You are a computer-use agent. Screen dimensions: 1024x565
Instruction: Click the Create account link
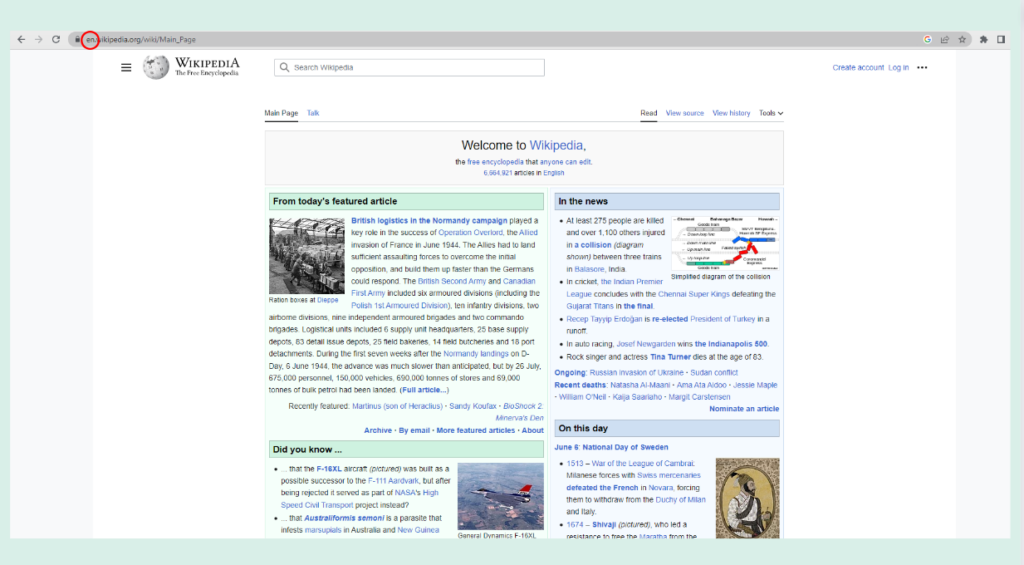[858, 68]
